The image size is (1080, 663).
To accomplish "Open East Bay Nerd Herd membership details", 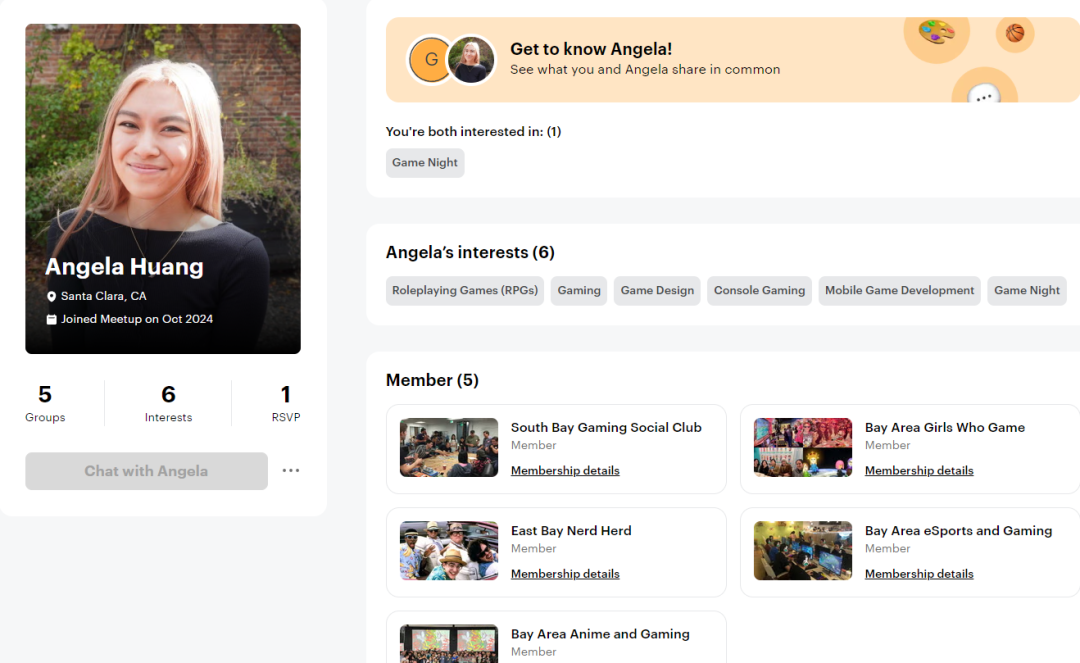I will tap(565, 573).
